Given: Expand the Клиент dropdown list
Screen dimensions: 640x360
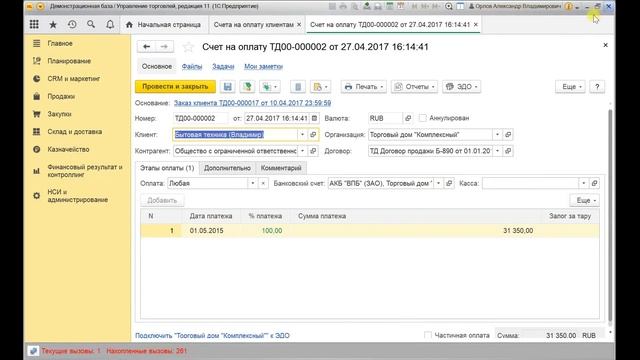Looking at the screenshot, I should [302, 135].
